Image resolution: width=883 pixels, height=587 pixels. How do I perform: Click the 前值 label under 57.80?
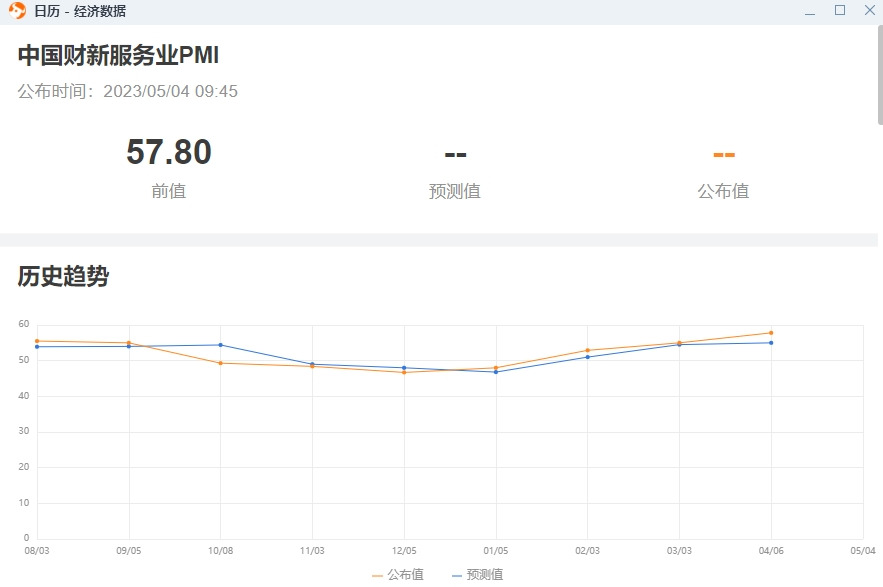[x=168, y=191]
